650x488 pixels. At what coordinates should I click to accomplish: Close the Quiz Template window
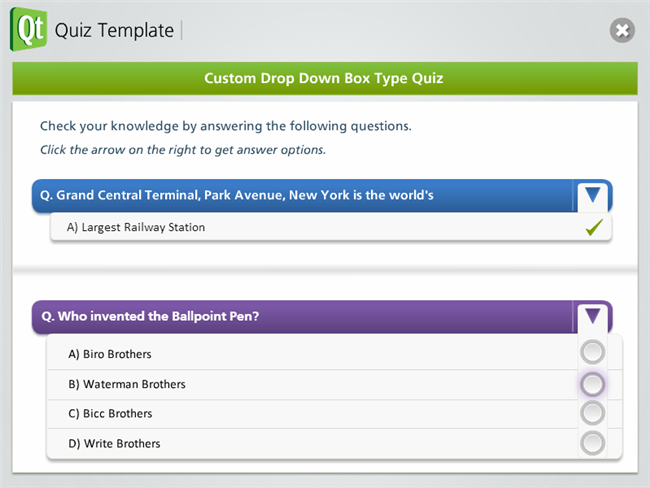(622, 30)
